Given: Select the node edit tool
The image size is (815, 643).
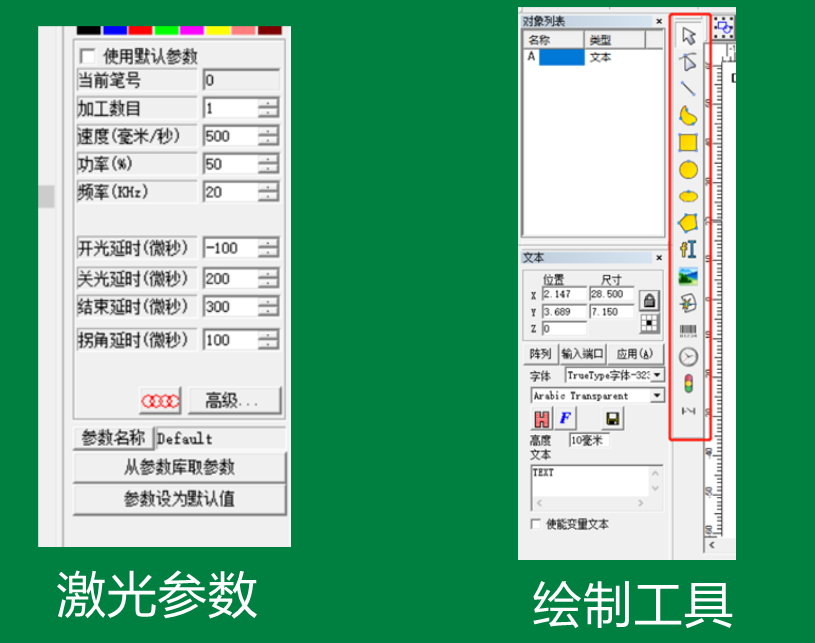Looking at the screenshot, I should tap(688, 62).
